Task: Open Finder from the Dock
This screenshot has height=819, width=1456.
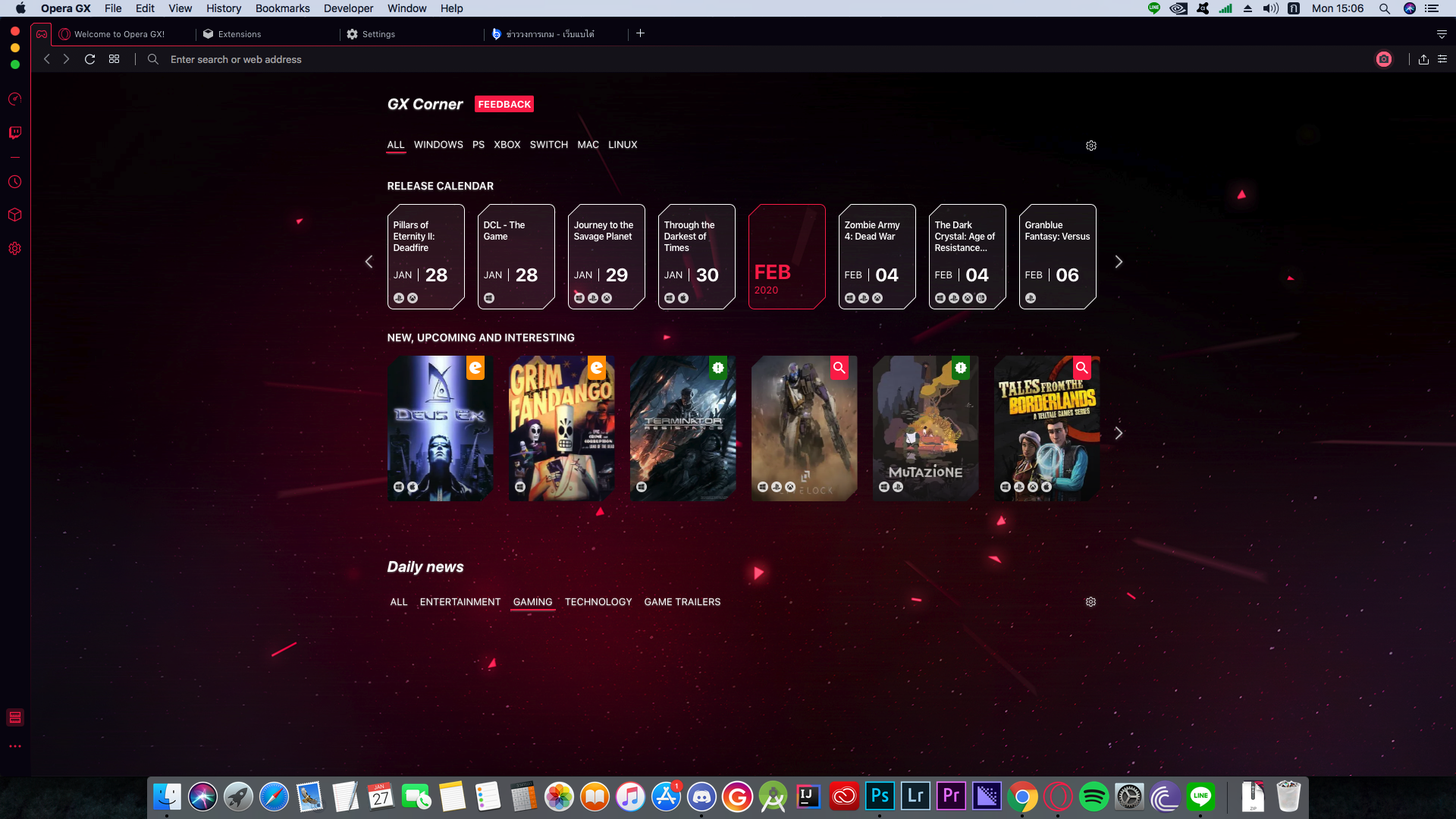Action: pyautogui.click(x=167, y=797)
